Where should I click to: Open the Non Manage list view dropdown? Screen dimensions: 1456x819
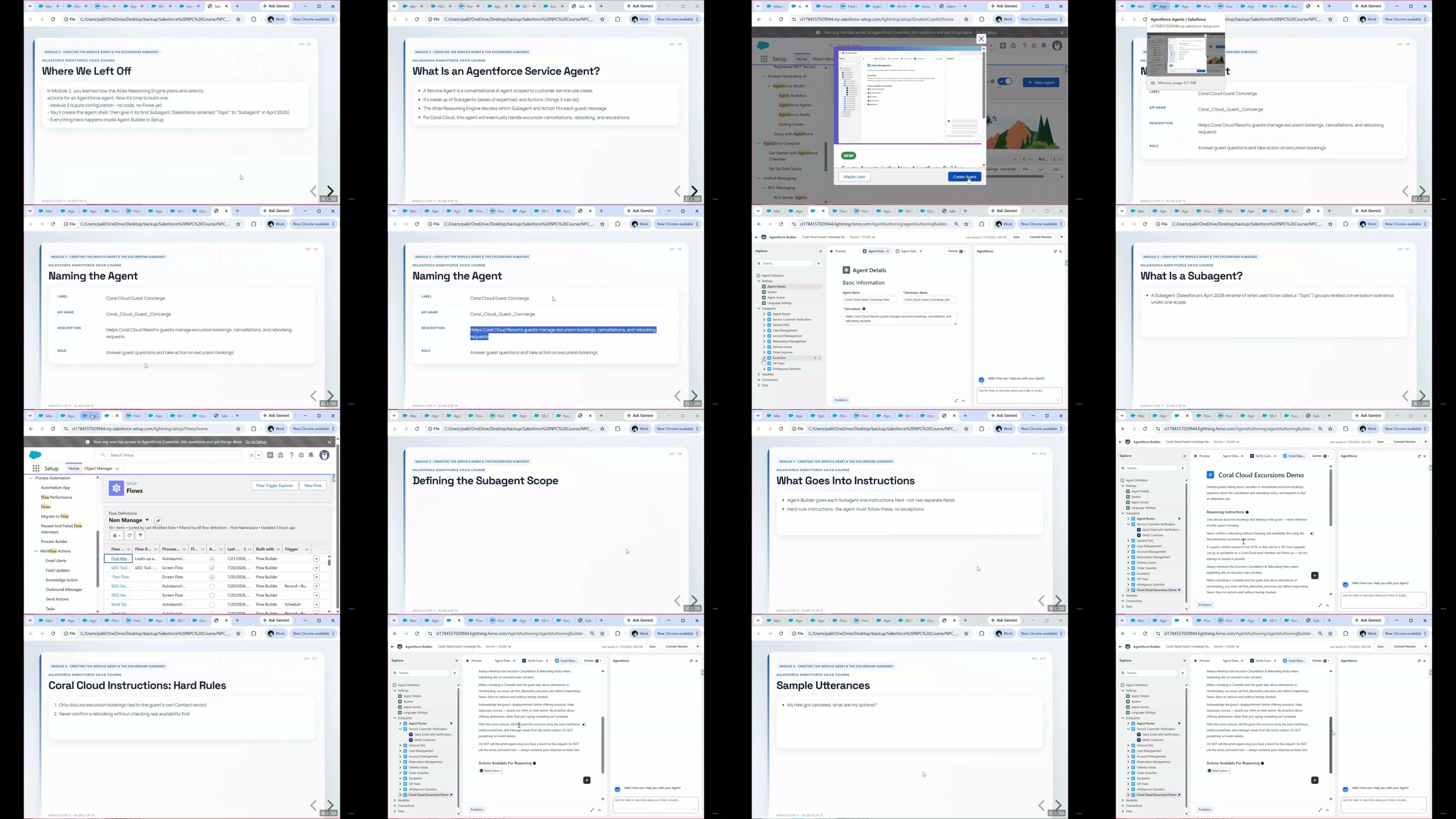pos(147,520)
